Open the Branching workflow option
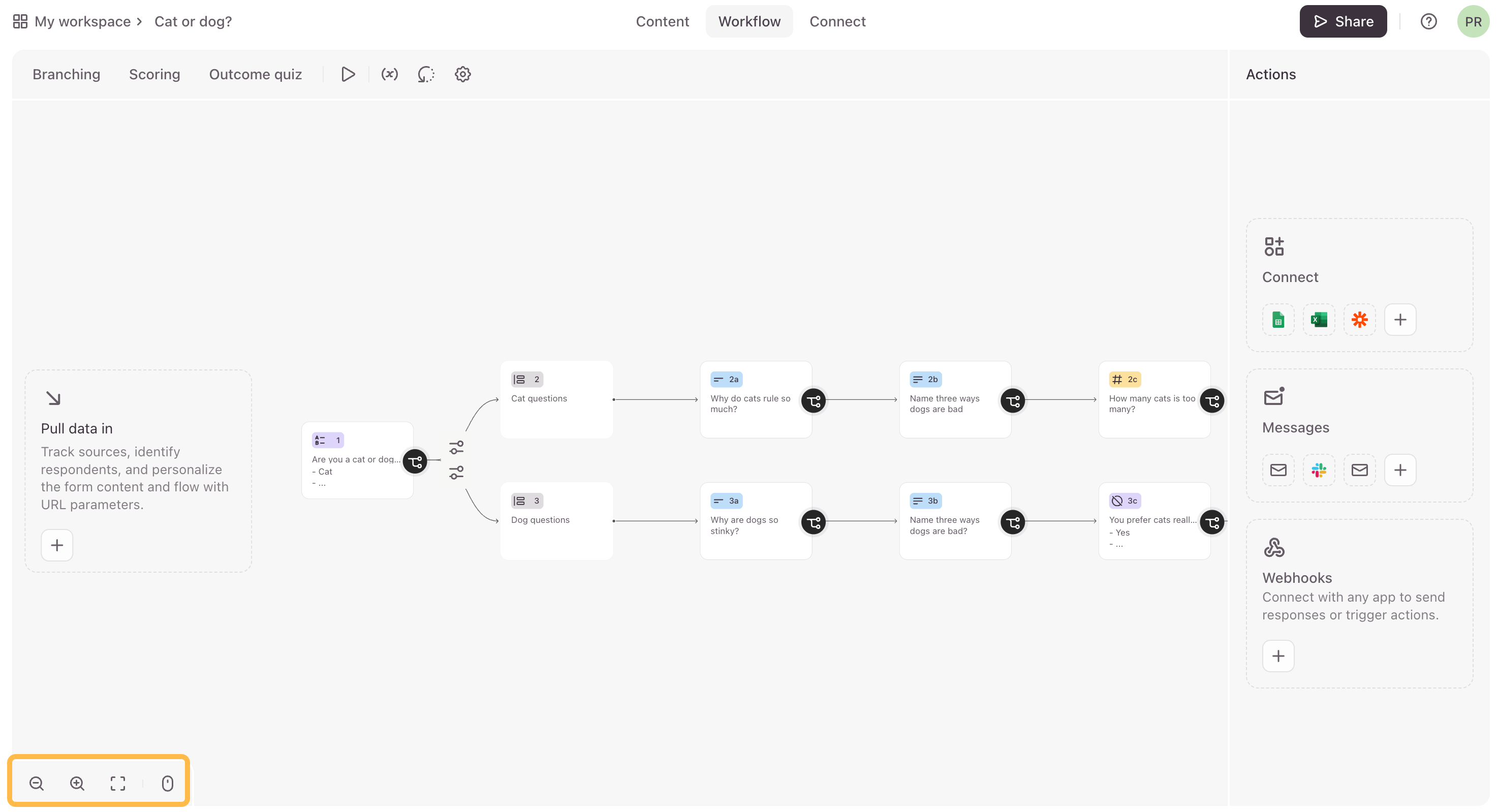The height and width of the screenshot is (812, 1498). tap(66, 75)
